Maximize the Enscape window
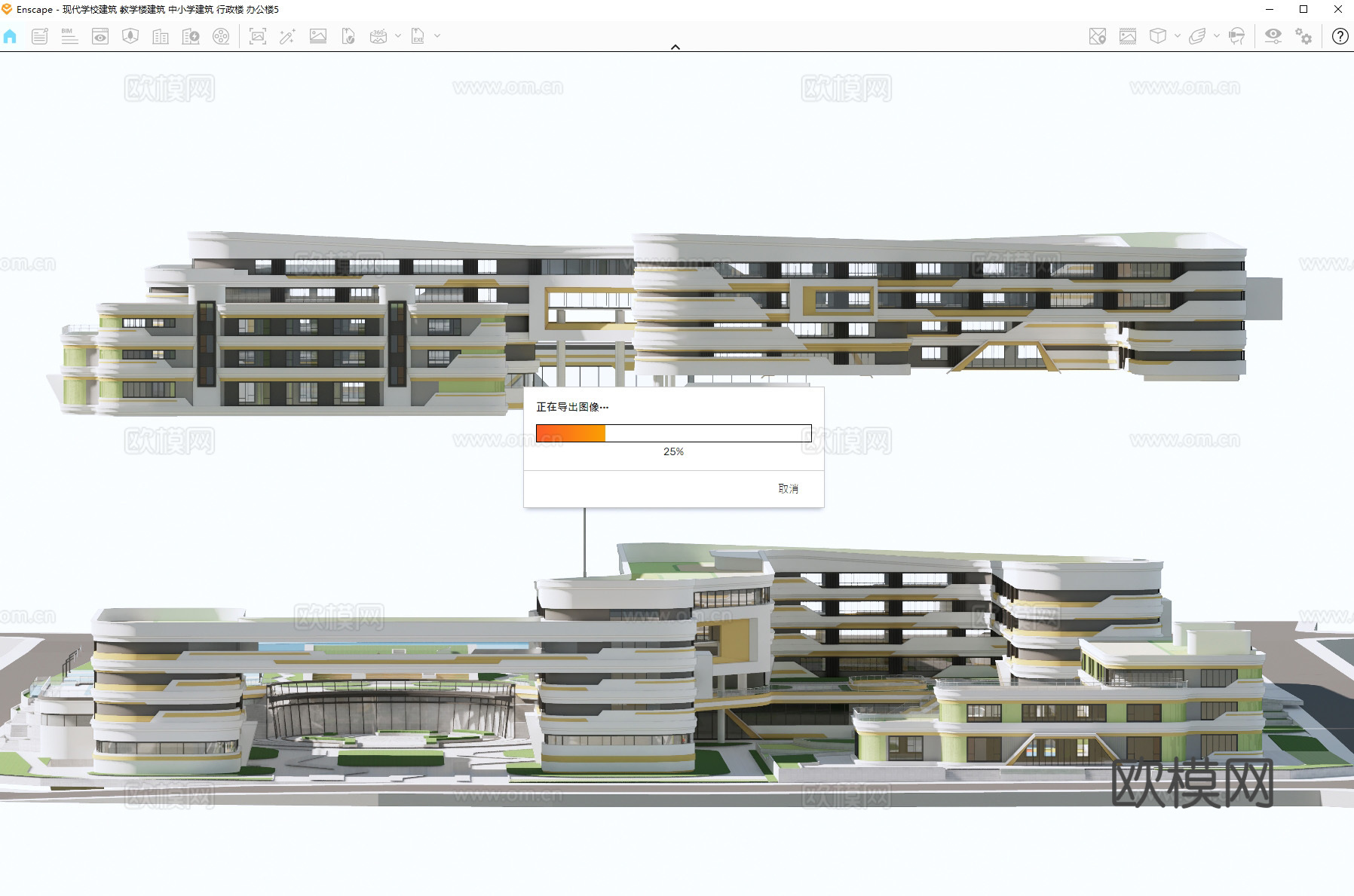The image size is (1354, 896). (1303, 10)
